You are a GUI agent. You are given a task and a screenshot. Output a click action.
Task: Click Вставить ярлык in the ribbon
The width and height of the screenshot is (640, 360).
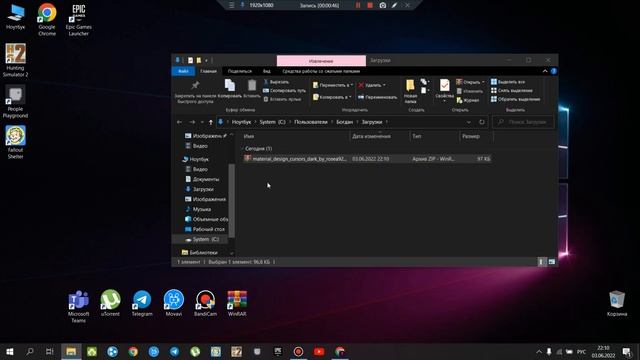coord(282,99)
